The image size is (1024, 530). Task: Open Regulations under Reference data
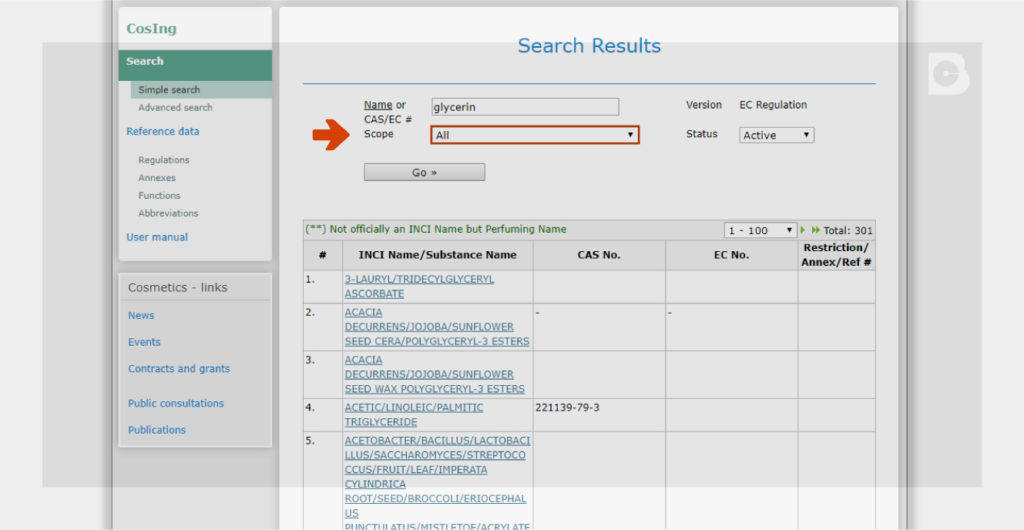pyautogui.click(x=163, y=160)
